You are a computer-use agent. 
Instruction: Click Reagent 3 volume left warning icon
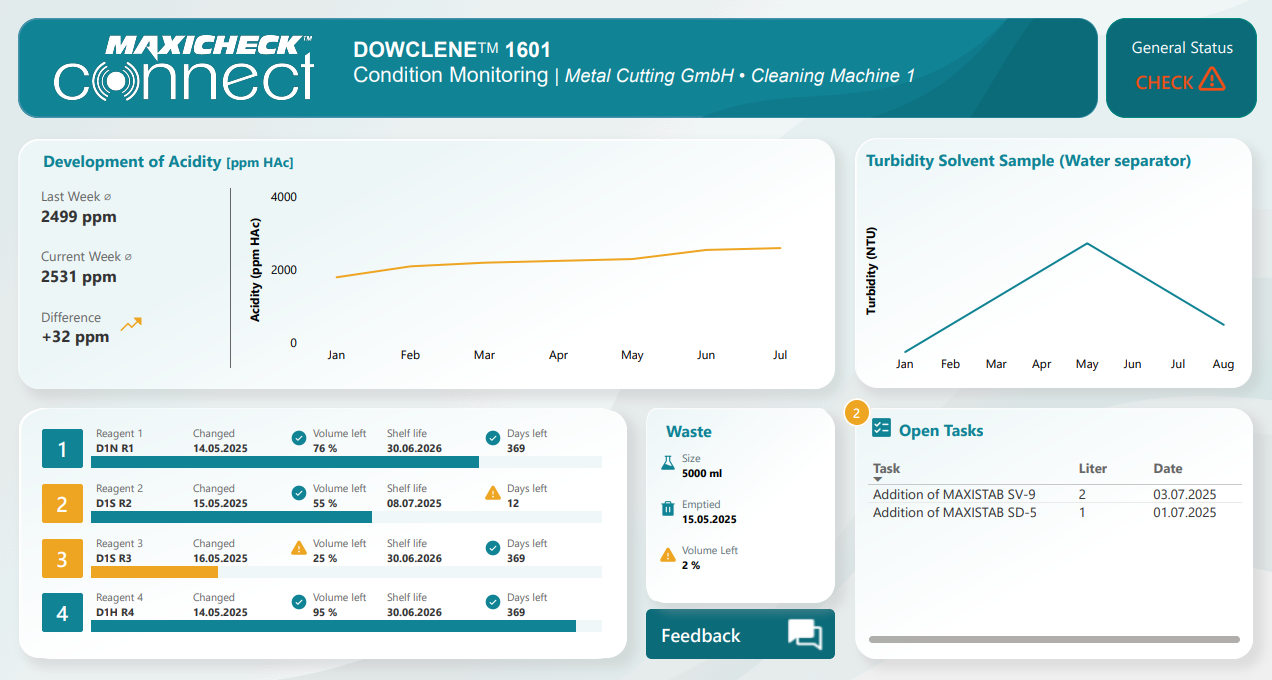tap(298, 548)
